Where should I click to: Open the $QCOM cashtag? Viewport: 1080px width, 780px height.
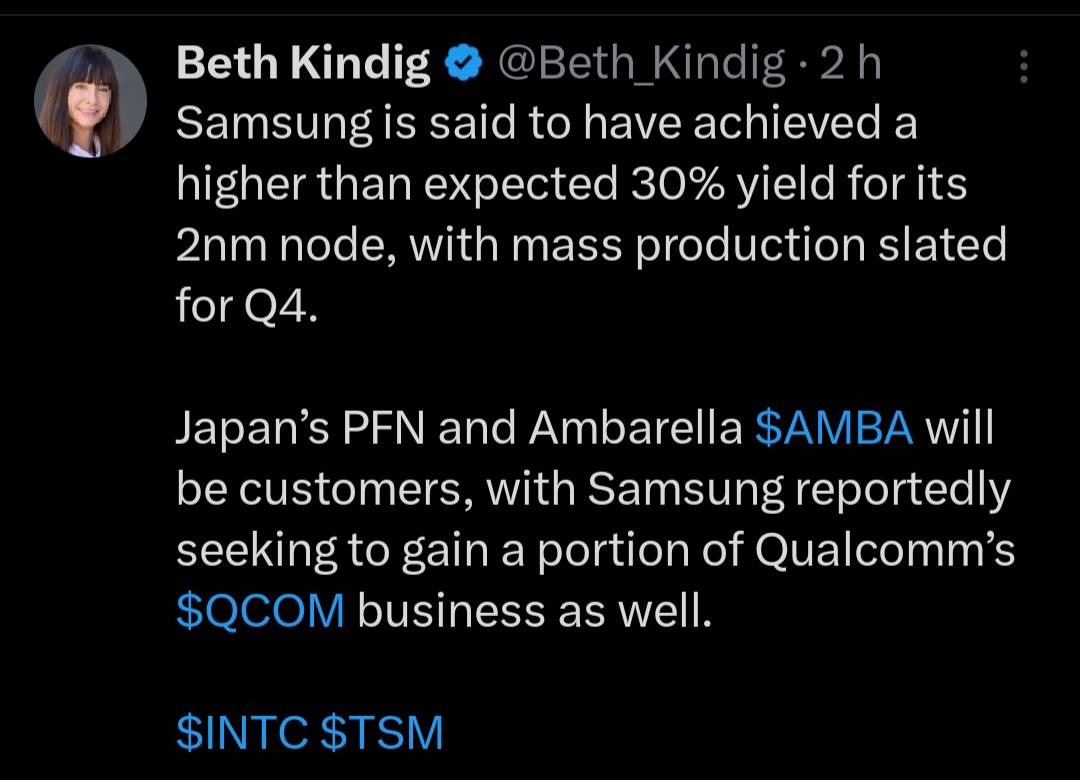[x=260, y=612]
